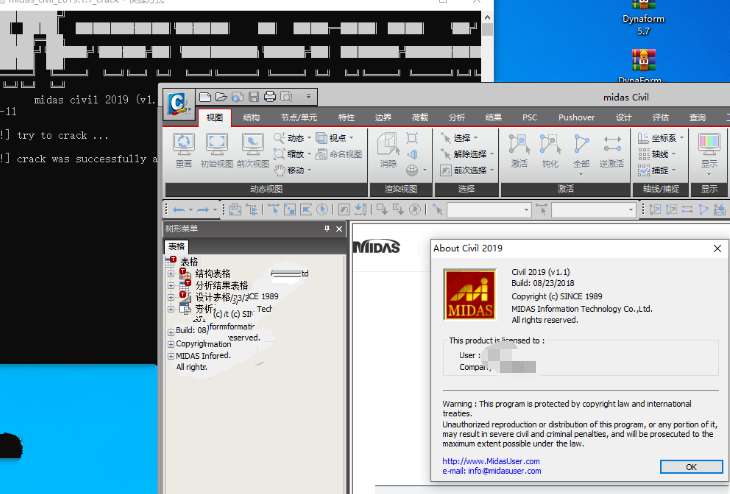Open the quick access toolbar customize dropdown
The image size is (730, 494).
[308, 97]
